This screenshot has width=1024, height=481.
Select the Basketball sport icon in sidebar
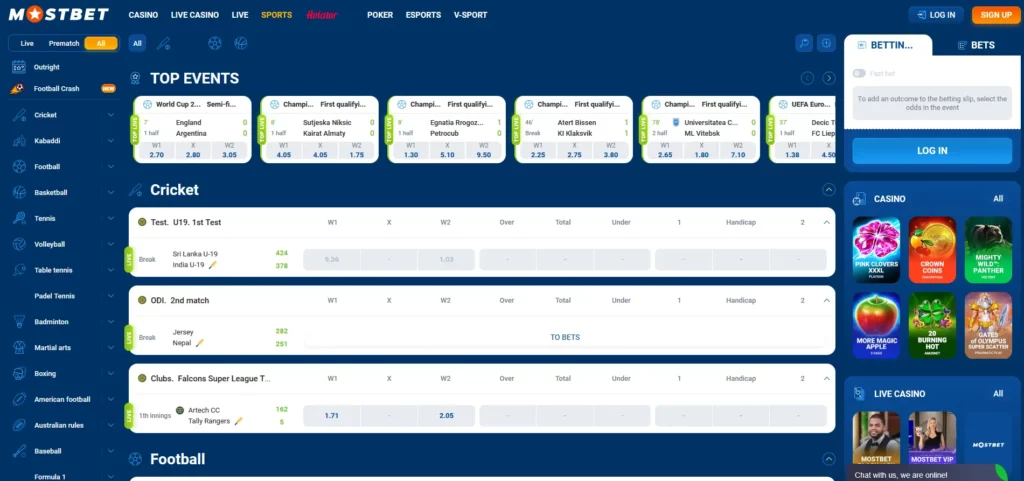click(19, 193)
